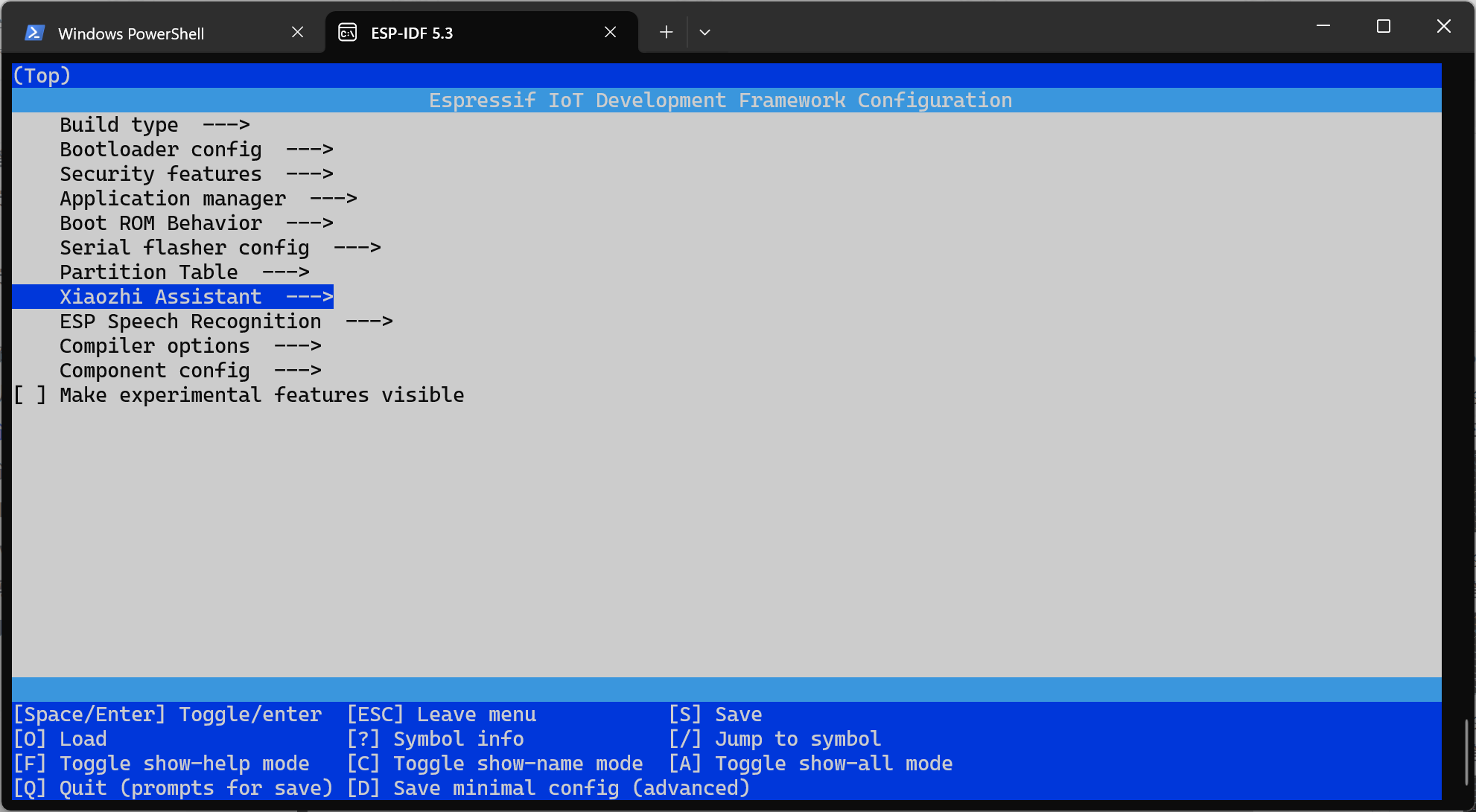Close the terminal window
Viewport: 1476px width, 812px height.
(1444, 26)
